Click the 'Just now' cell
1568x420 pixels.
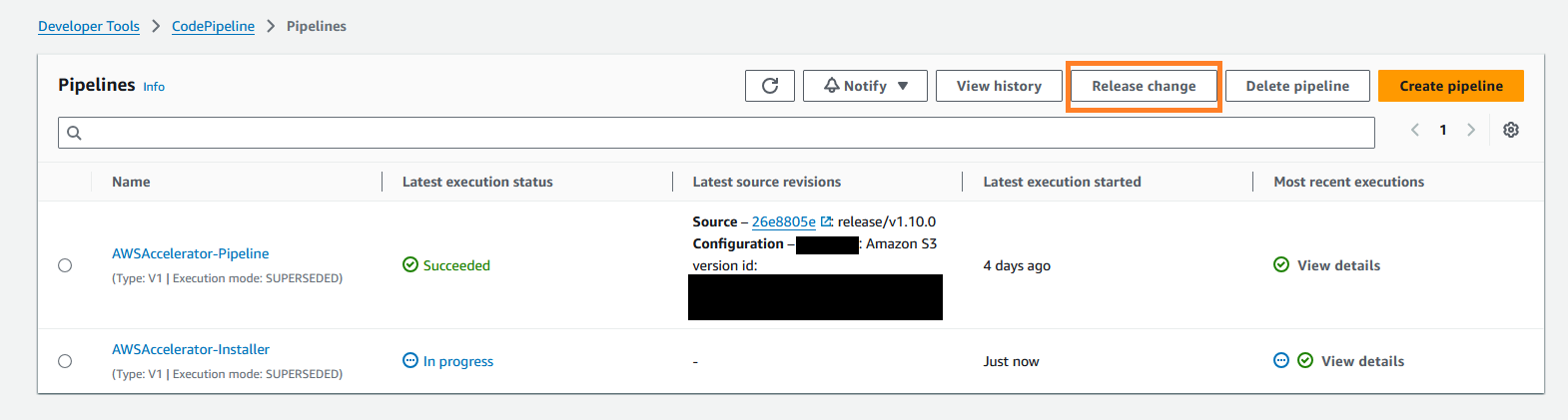[1011, 361]
